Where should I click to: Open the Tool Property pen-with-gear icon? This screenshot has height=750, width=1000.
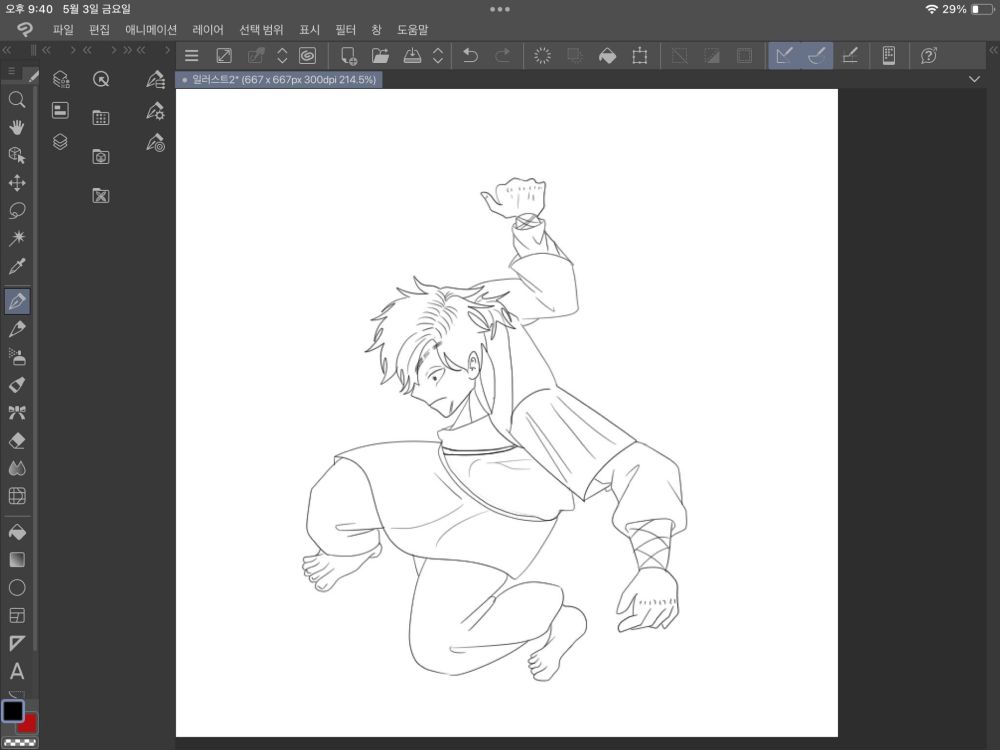click(x=156, y=111)
